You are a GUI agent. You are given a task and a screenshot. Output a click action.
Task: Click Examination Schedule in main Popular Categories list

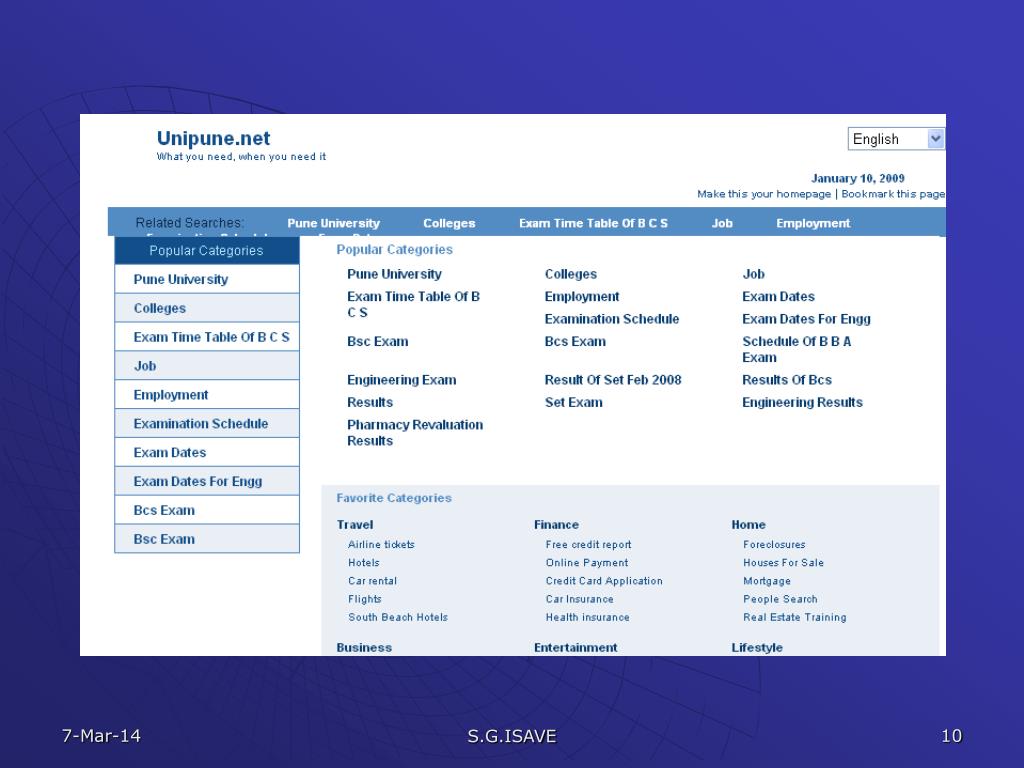[612, 319]
